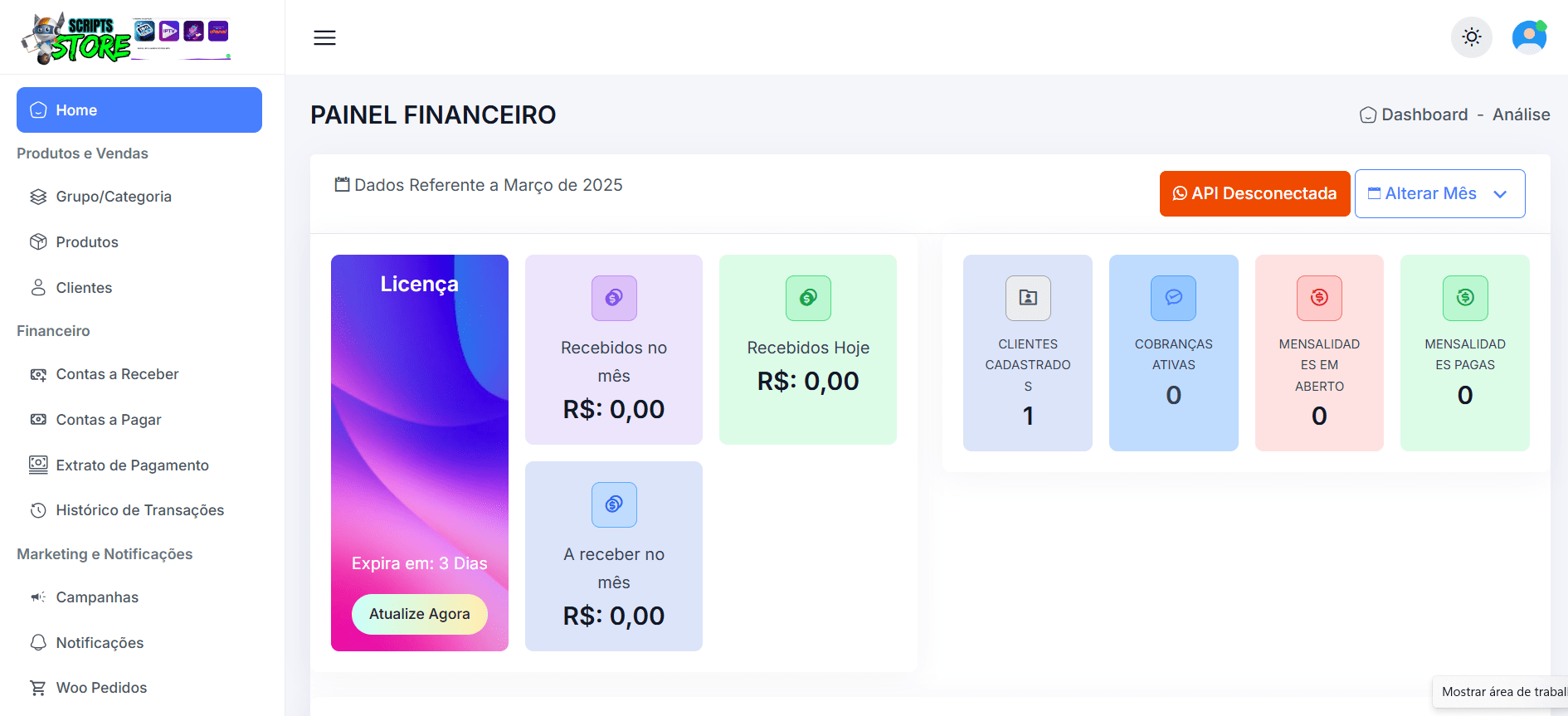1568x716 pixels.
Task: Click the purple Recebidos no mês coin icon
Action: 614,298
